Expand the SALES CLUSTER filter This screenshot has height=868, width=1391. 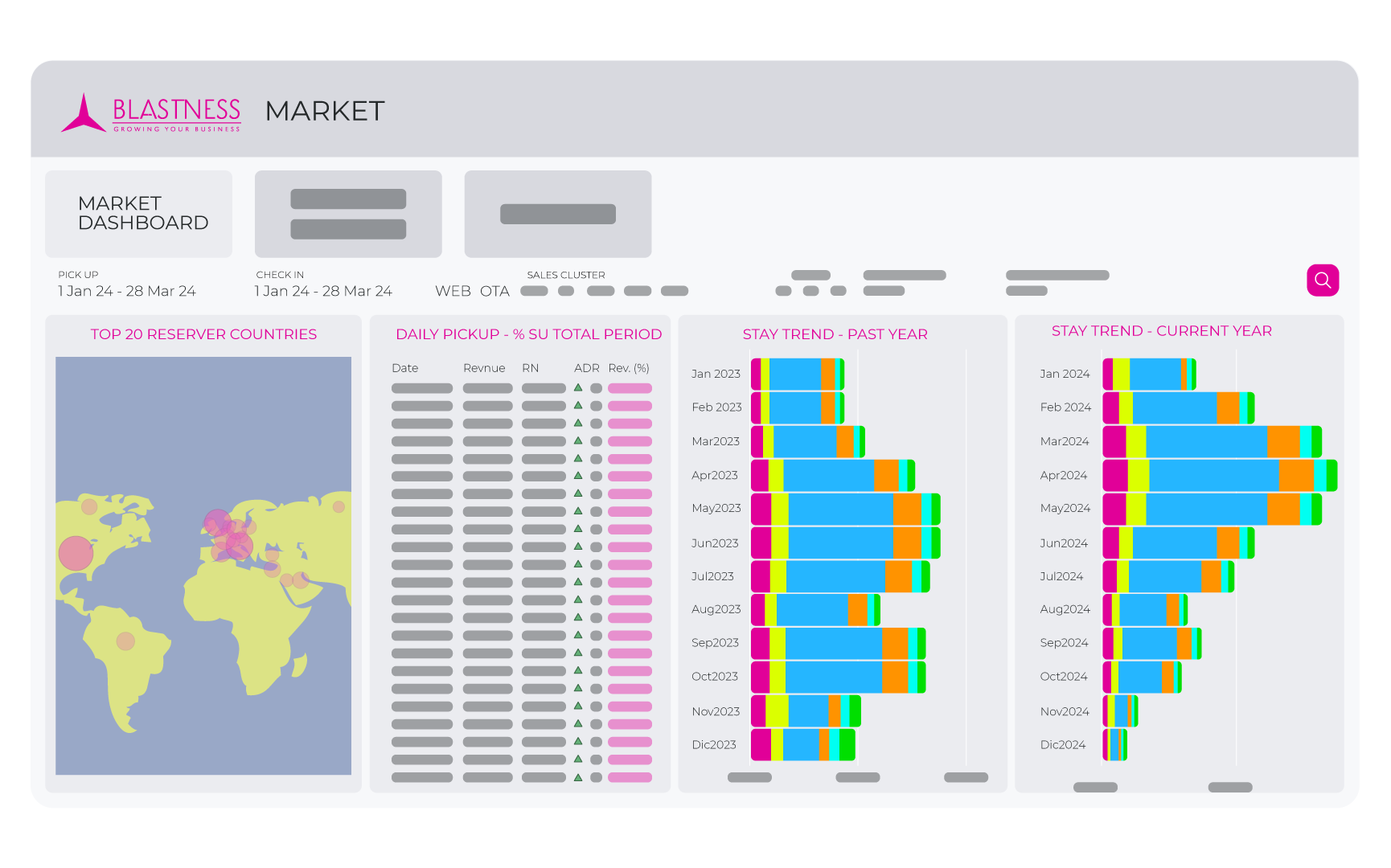pyautogui.click(x=565, y=275)
